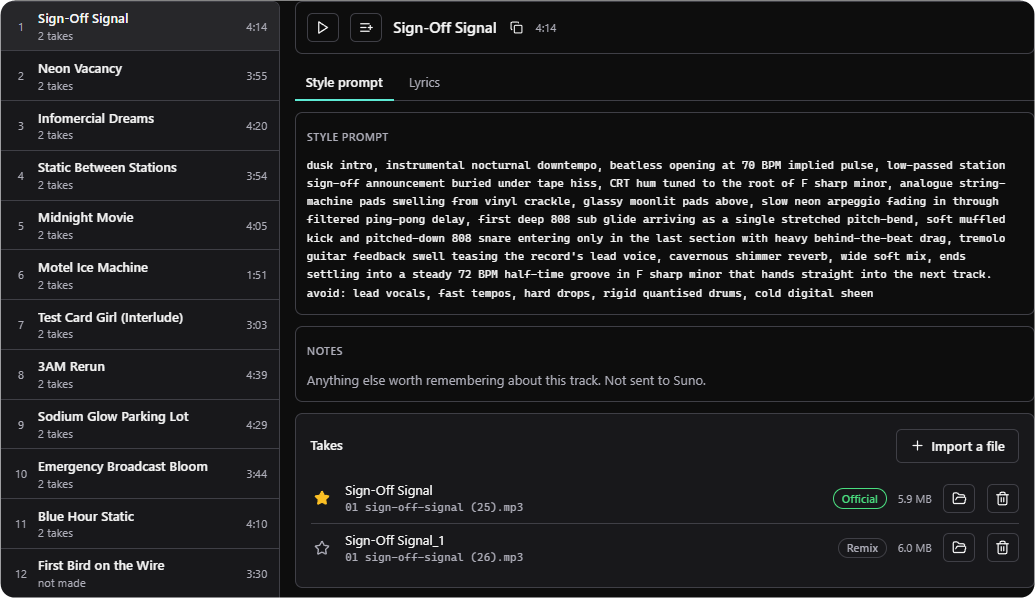The width and height of the screenshot is (1035, 598).
Task: Open folder for sign-off-signal (26).mp3 take
Action: tap(959, 548)
